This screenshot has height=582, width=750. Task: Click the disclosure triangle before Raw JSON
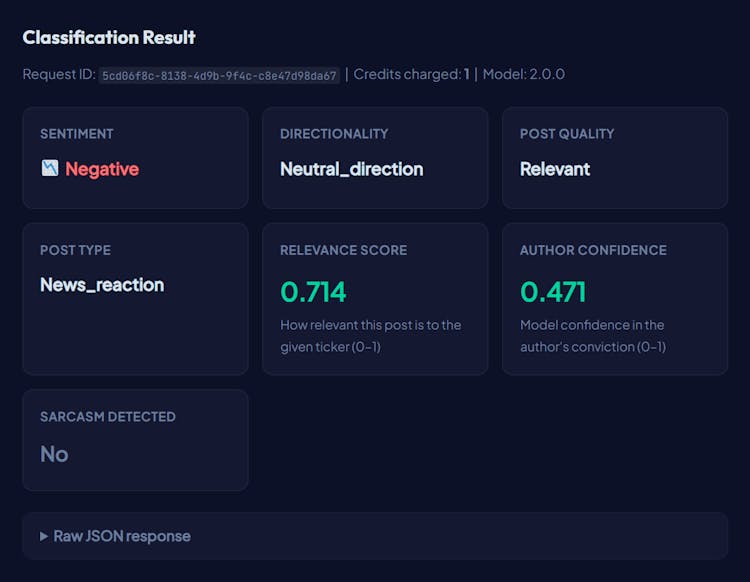tap(44, 536)
